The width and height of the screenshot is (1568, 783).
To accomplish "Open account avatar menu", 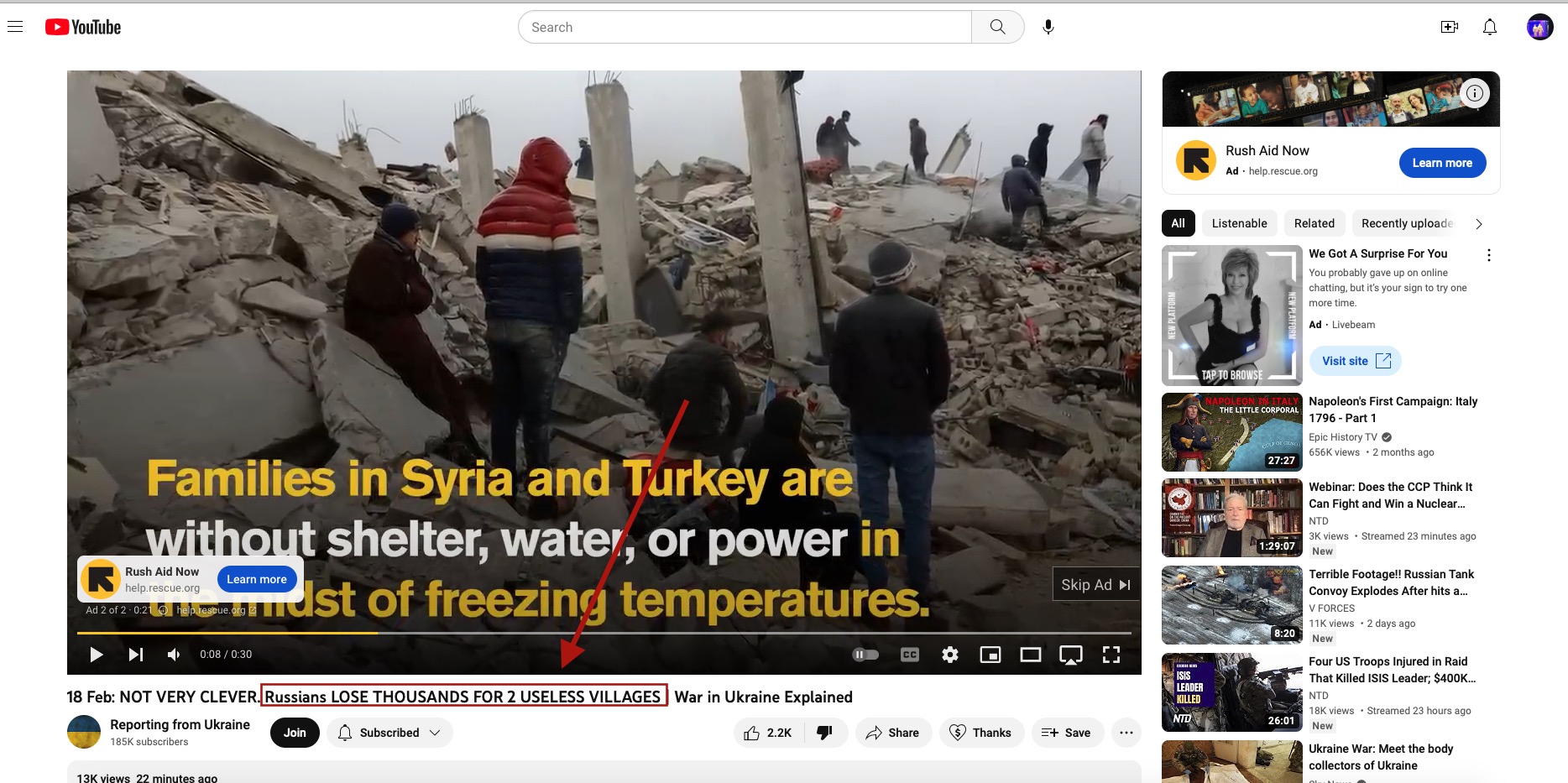I will point(1539,27).
